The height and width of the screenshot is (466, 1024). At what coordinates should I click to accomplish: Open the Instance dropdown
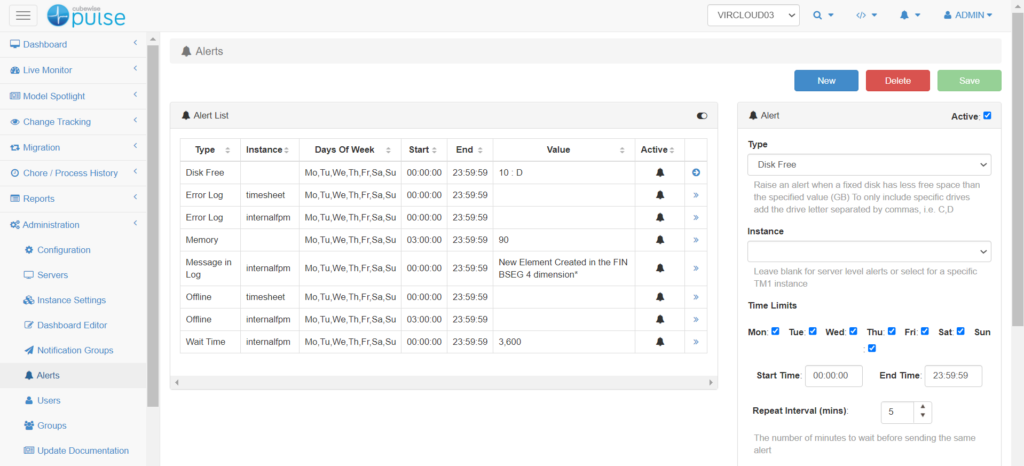tap(869, 251)
